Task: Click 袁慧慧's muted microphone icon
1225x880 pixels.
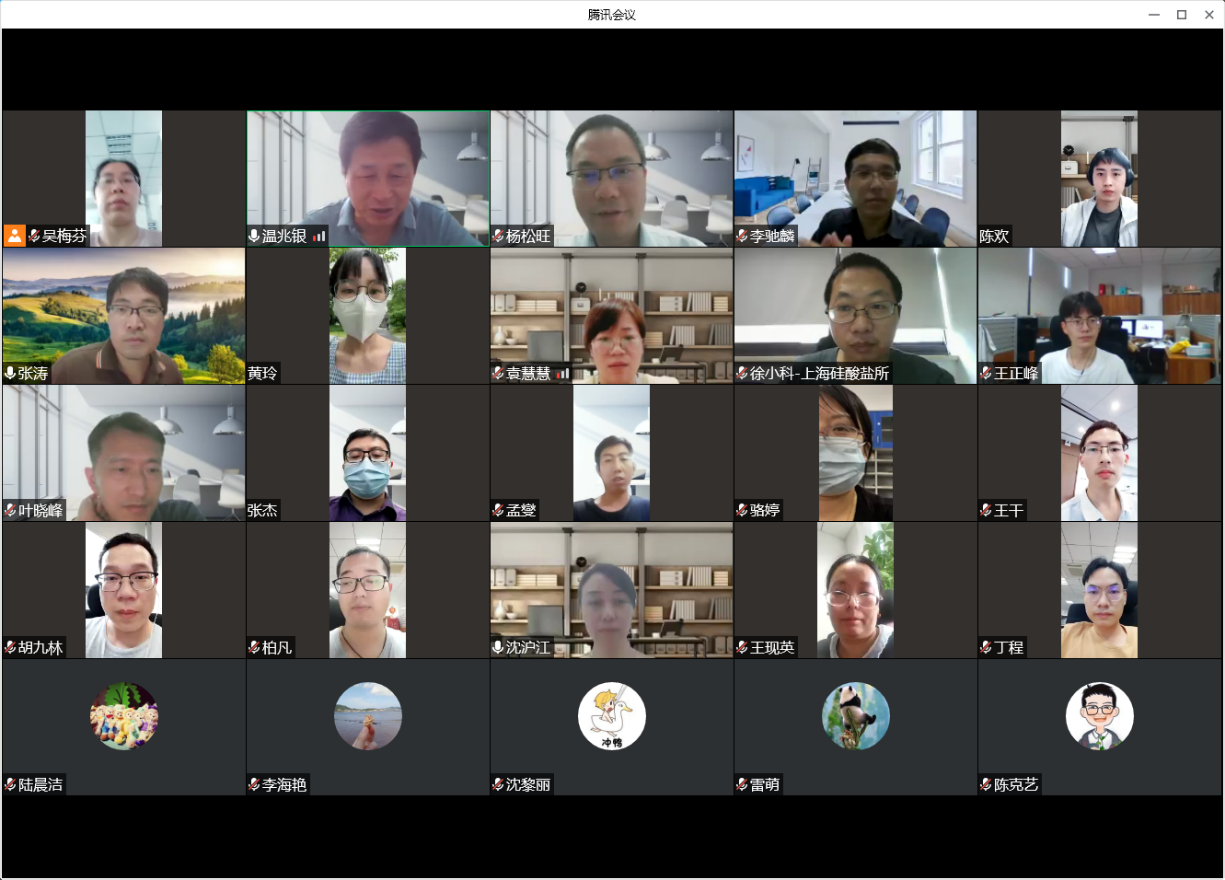Action: click(498, 373)
